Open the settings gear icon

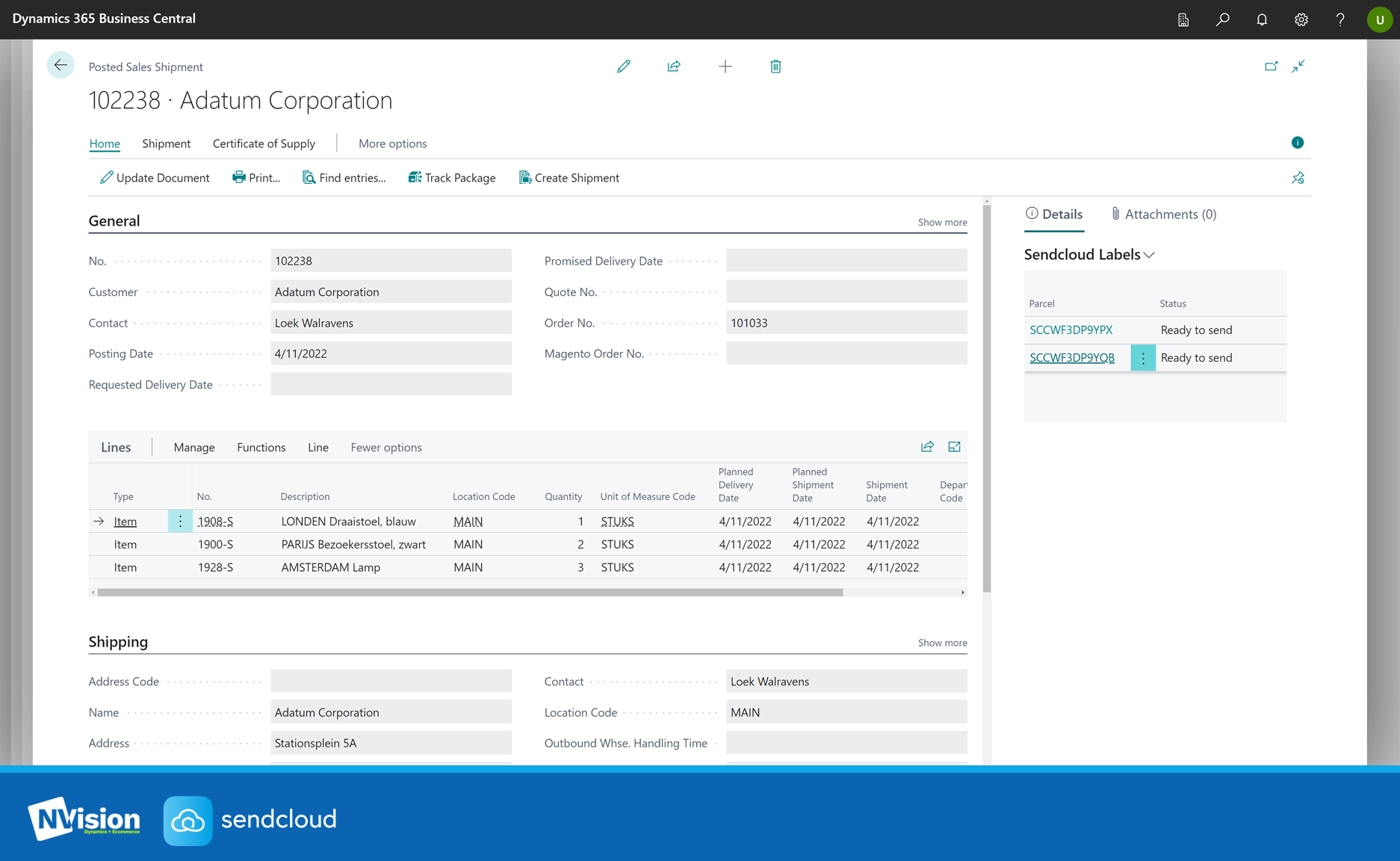tap(1301, 19)
